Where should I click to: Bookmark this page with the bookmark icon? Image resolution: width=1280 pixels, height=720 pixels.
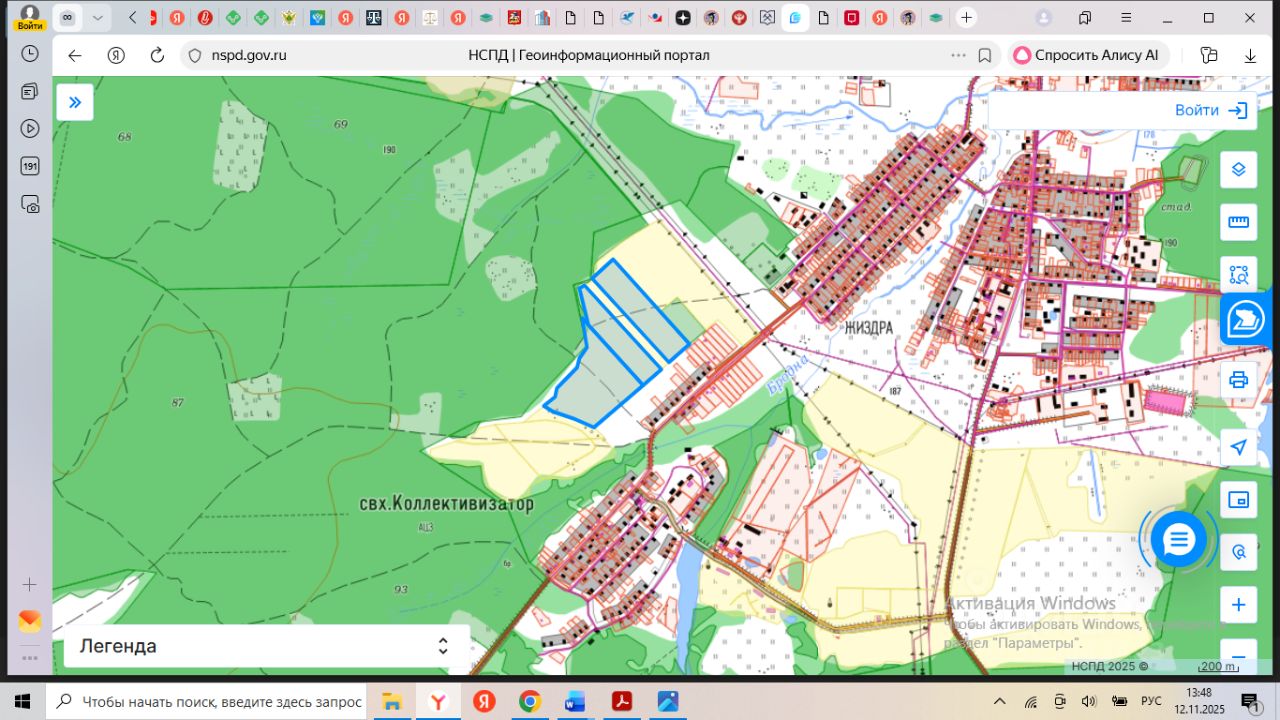pyautogui.click(x=985, y=55)
